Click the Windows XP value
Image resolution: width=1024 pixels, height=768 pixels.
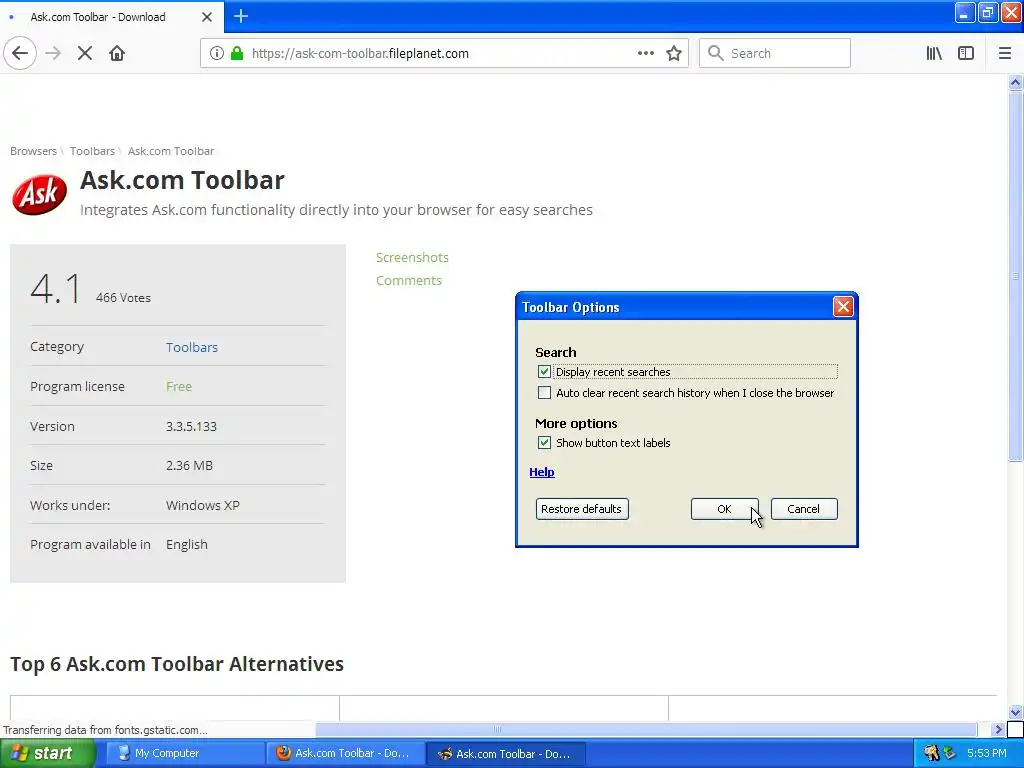(x=202, y=505)
